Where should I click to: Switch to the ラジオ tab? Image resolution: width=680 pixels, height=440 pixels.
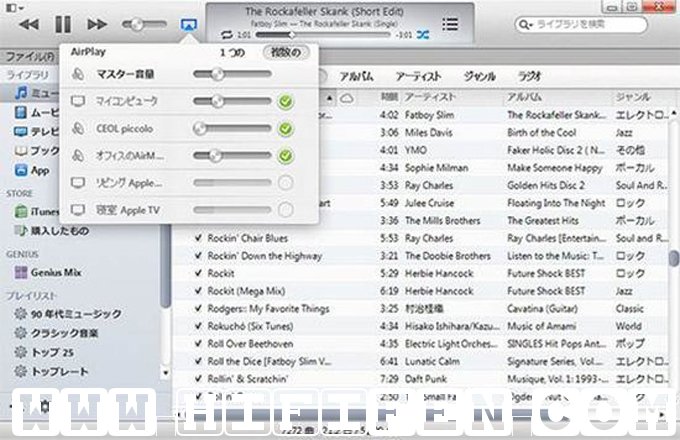[530, 77]
